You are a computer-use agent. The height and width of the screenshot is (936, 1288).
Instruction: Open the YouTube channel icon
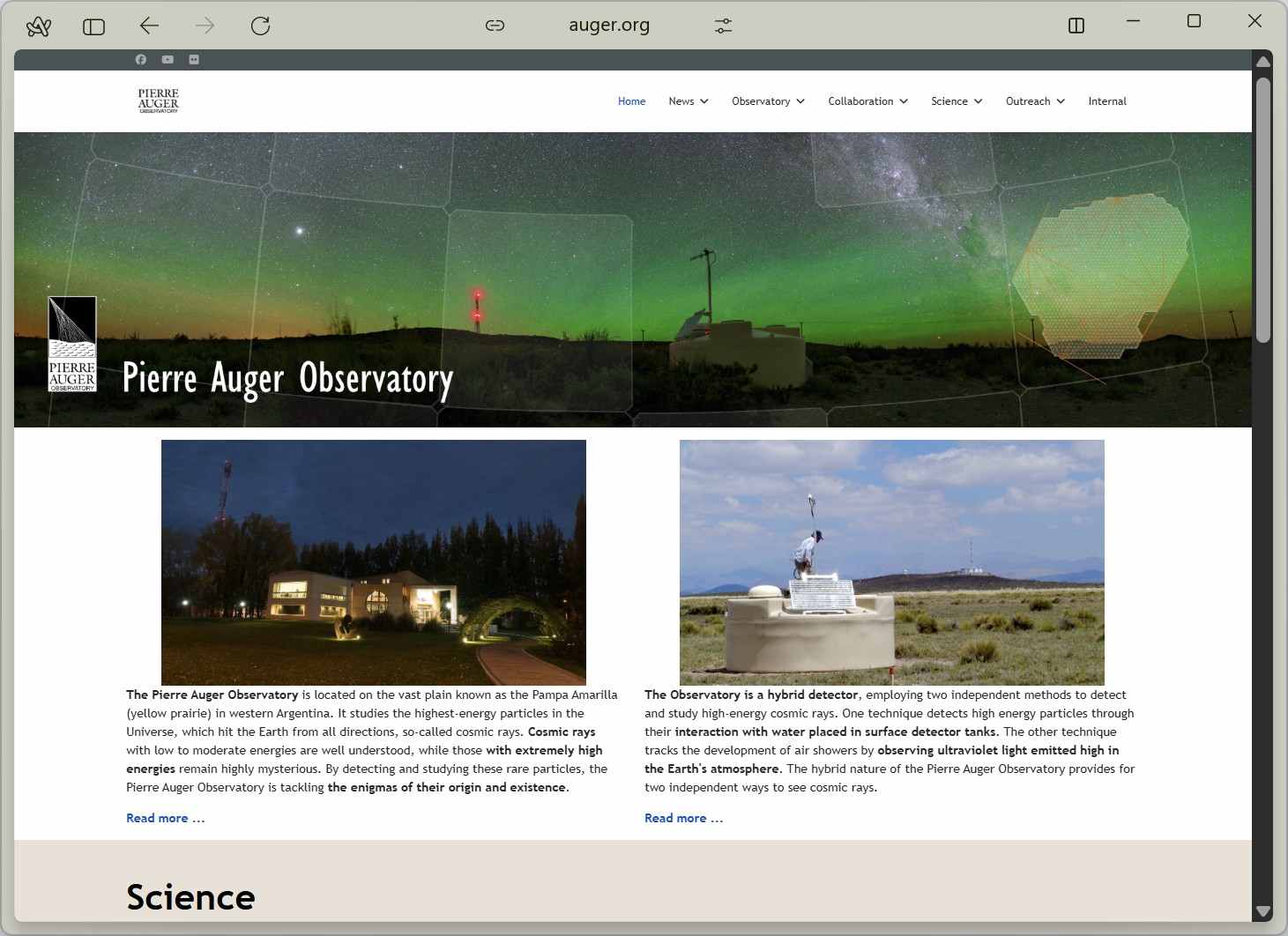[x=168, y=60]
